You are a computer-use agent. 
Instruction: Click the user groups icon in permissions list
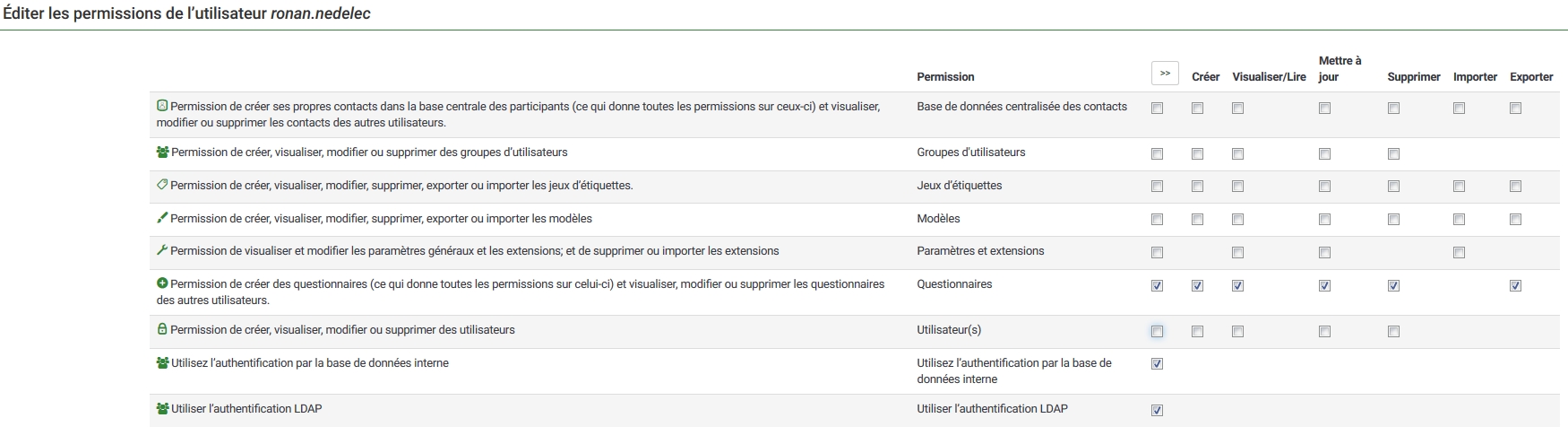[162, 152]
